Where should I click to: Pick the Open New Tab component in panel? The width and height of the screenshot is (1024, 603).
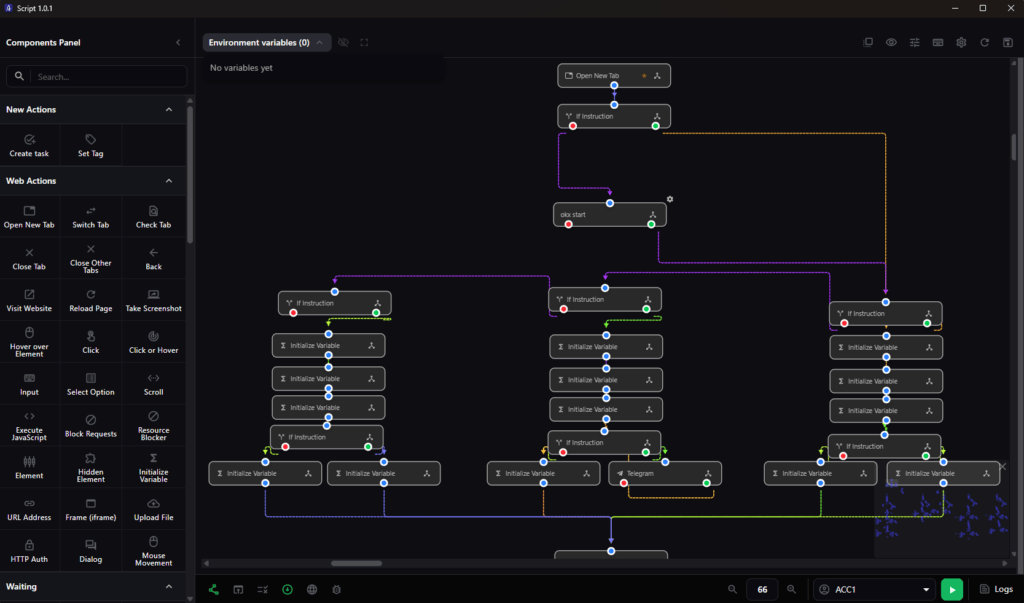[x=29, y=216]
